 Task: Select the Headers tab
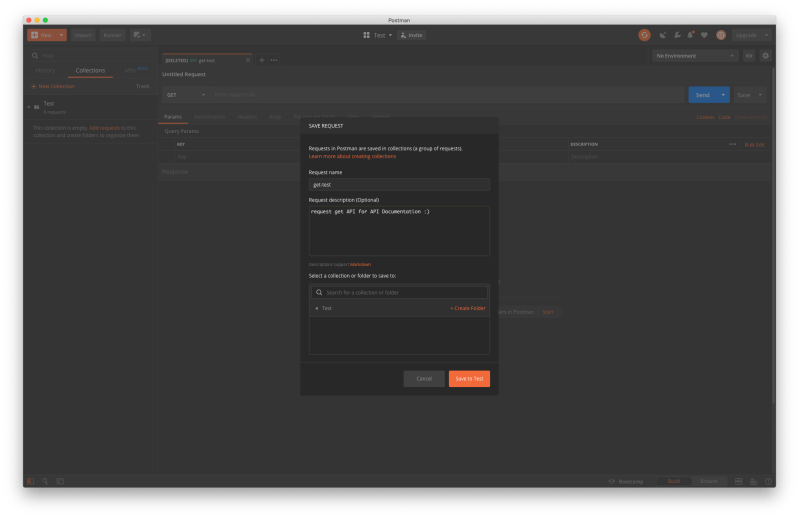click(247, 117)
